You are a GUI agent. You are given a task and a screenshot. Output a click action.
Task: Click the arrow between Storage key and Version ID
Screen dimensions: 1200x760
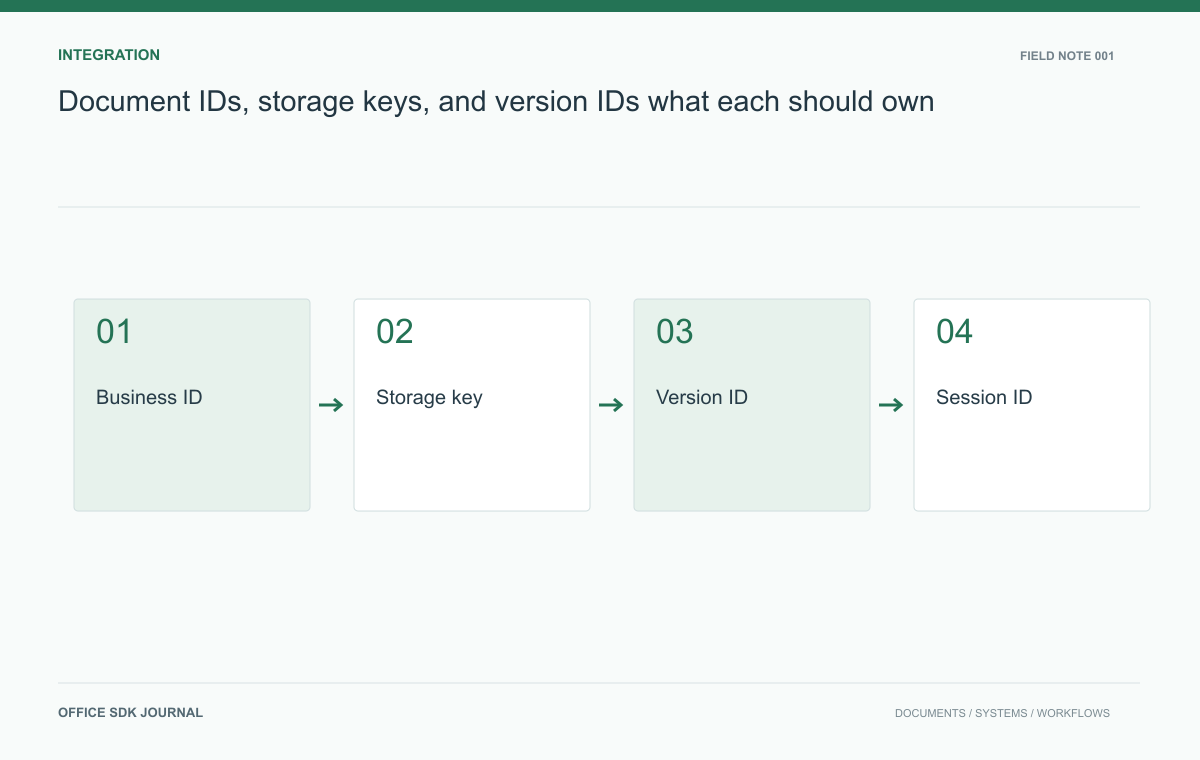point(611,405)
